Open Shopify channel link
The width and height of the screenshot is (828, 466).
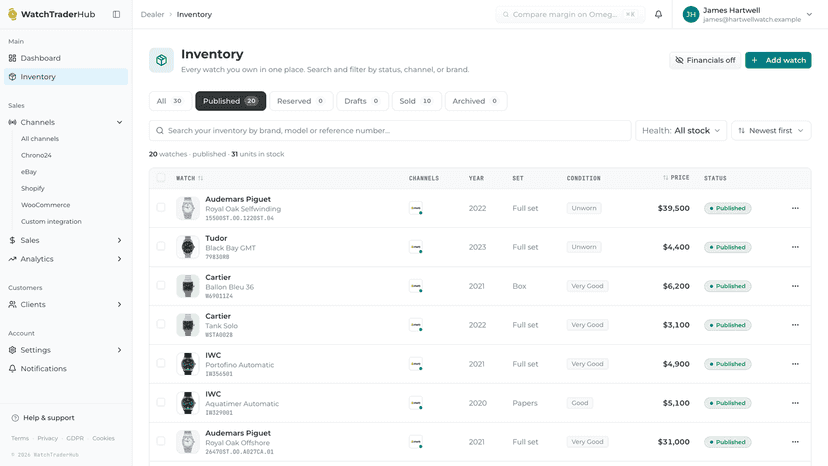(x=33, y=188)
